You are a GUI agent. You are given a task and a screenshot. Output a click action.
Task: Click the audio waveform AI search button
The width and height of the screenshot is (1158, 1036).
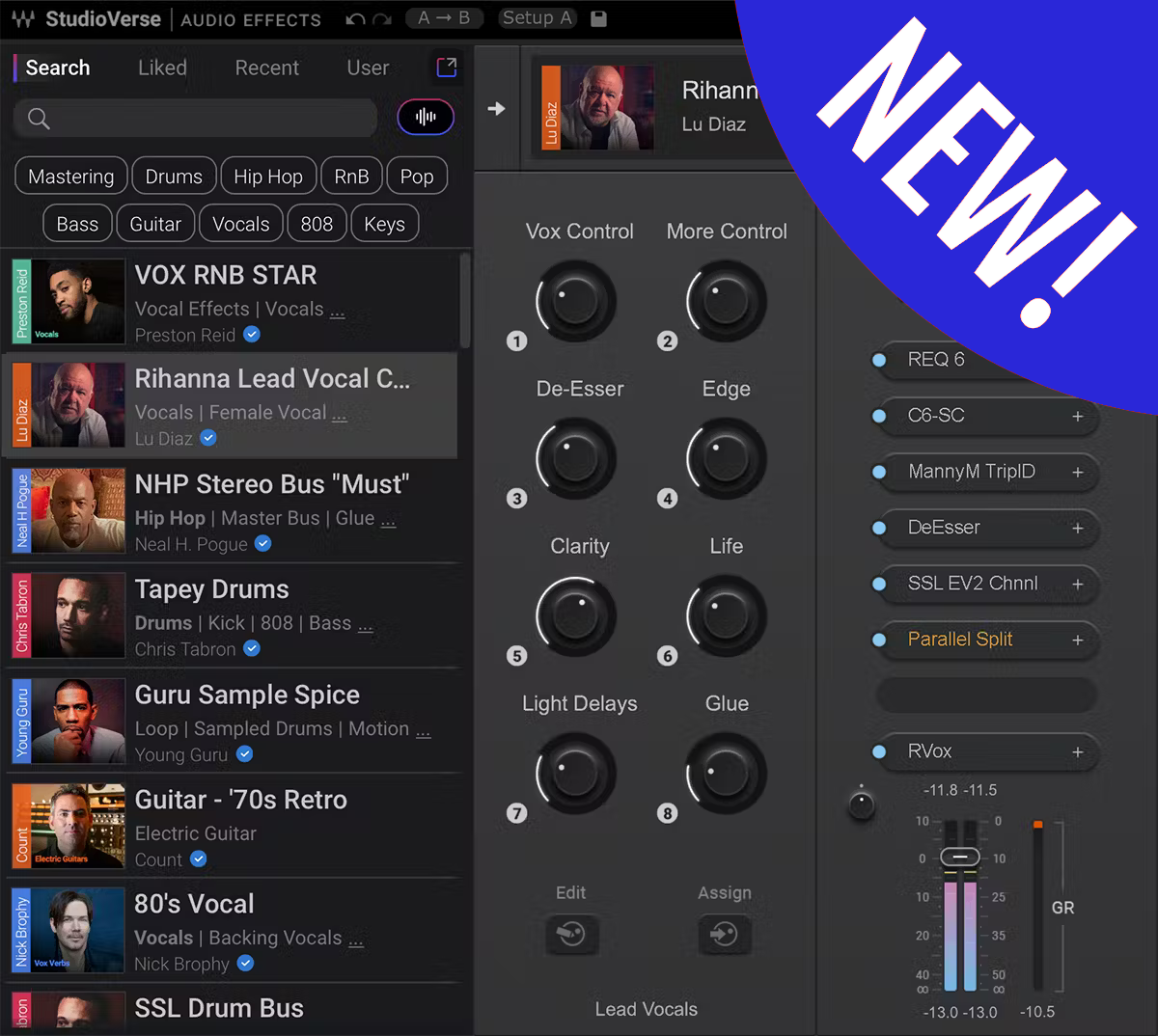coord(426,118)
